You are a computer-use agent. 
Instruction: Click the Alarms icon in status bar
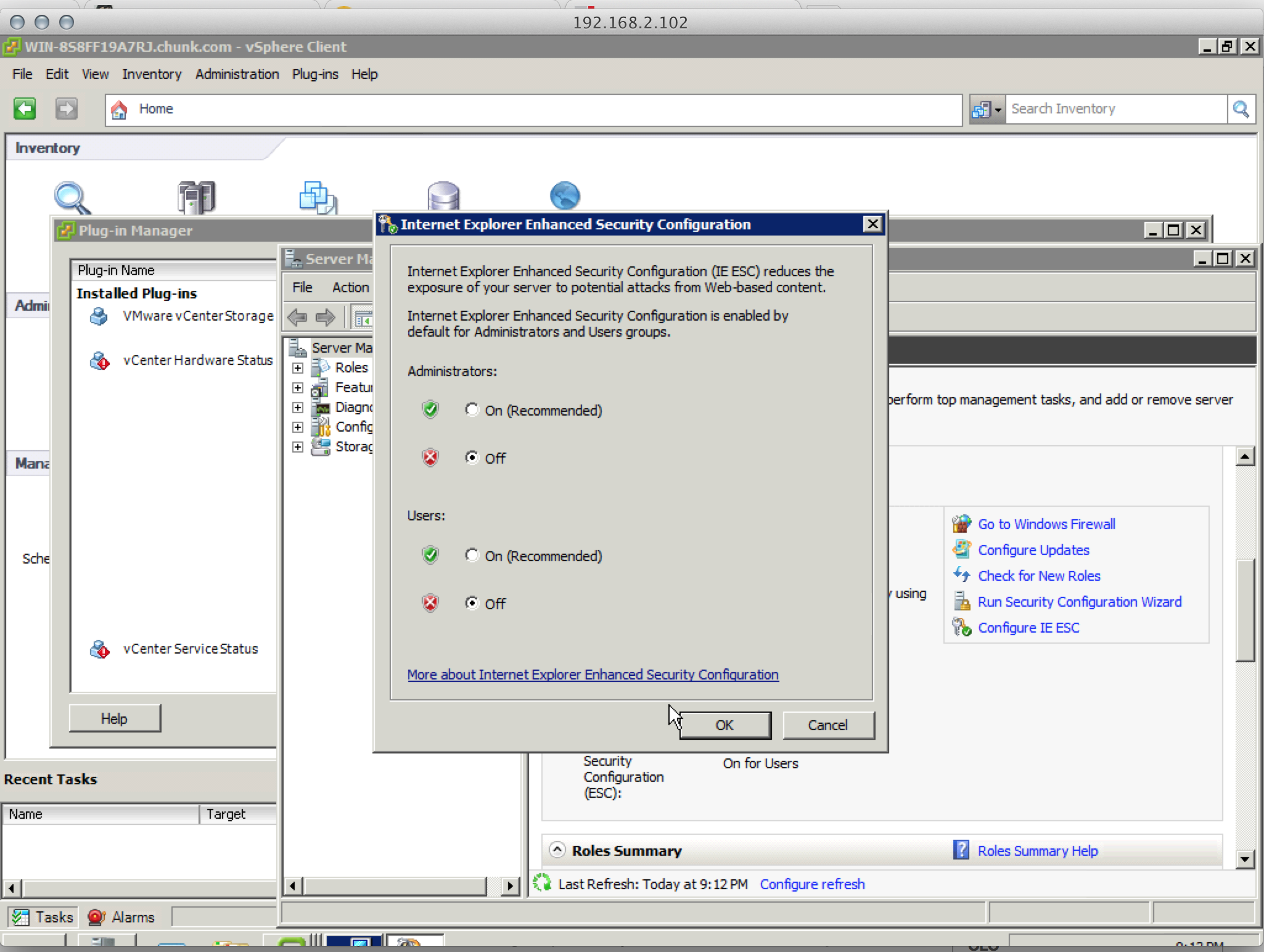tap(96, 917)
